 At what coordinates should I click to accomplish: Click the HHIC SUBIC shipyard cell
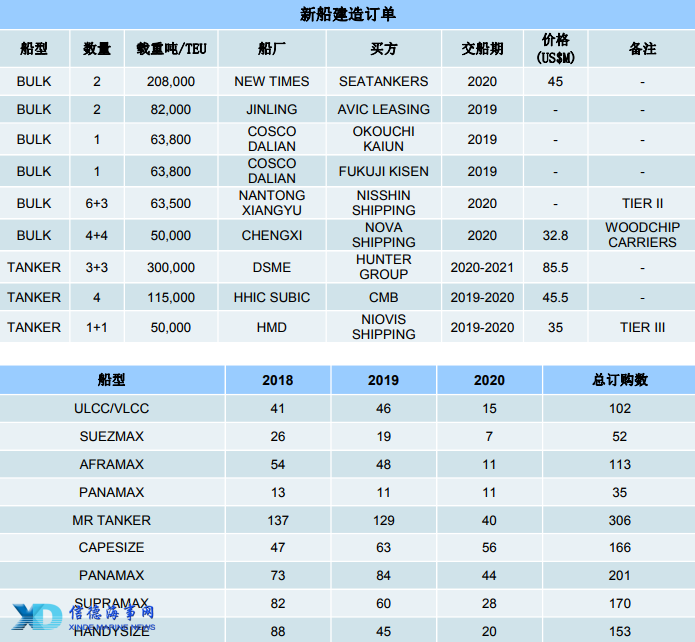click(x=272, y=298)
